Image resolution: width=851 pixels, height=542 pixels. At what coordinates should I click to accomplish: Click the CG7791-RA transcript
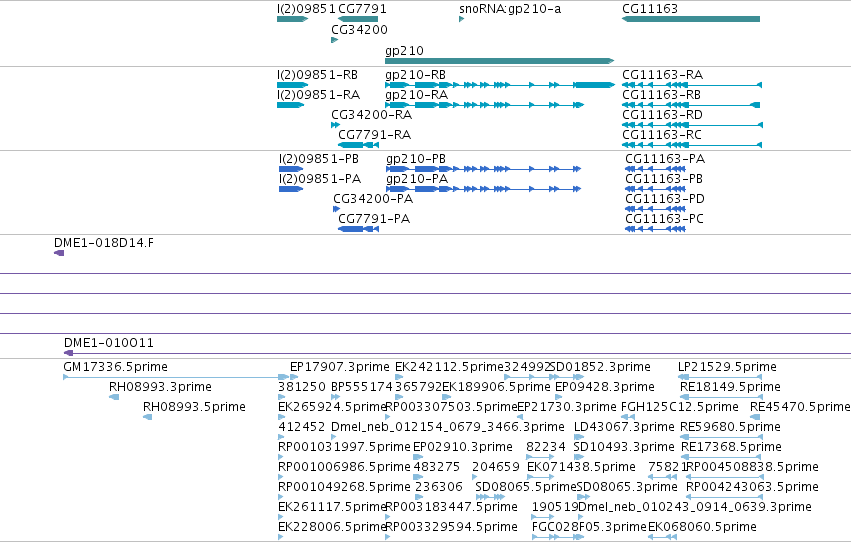374,135
